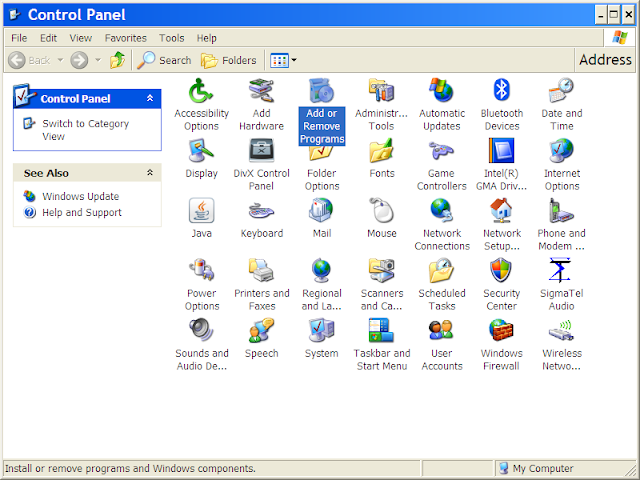Image resolution: width=640 pixels, height=480 pixels.
Task: Click the Back toolbar button
Action: pyautogui.click(x=30, y=60)
